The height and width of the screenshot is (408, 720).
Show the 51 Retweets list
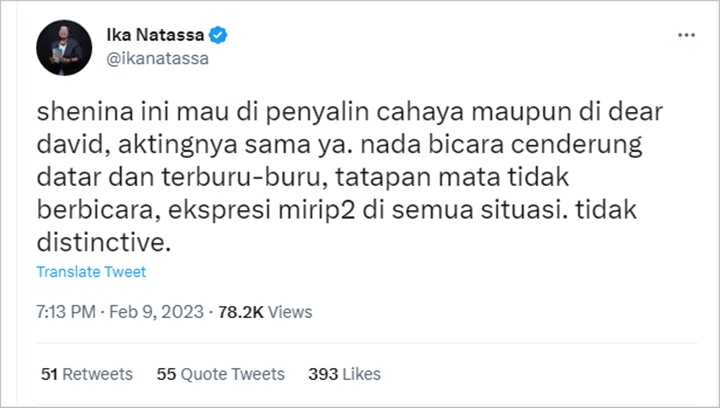(x=87, y=374)
